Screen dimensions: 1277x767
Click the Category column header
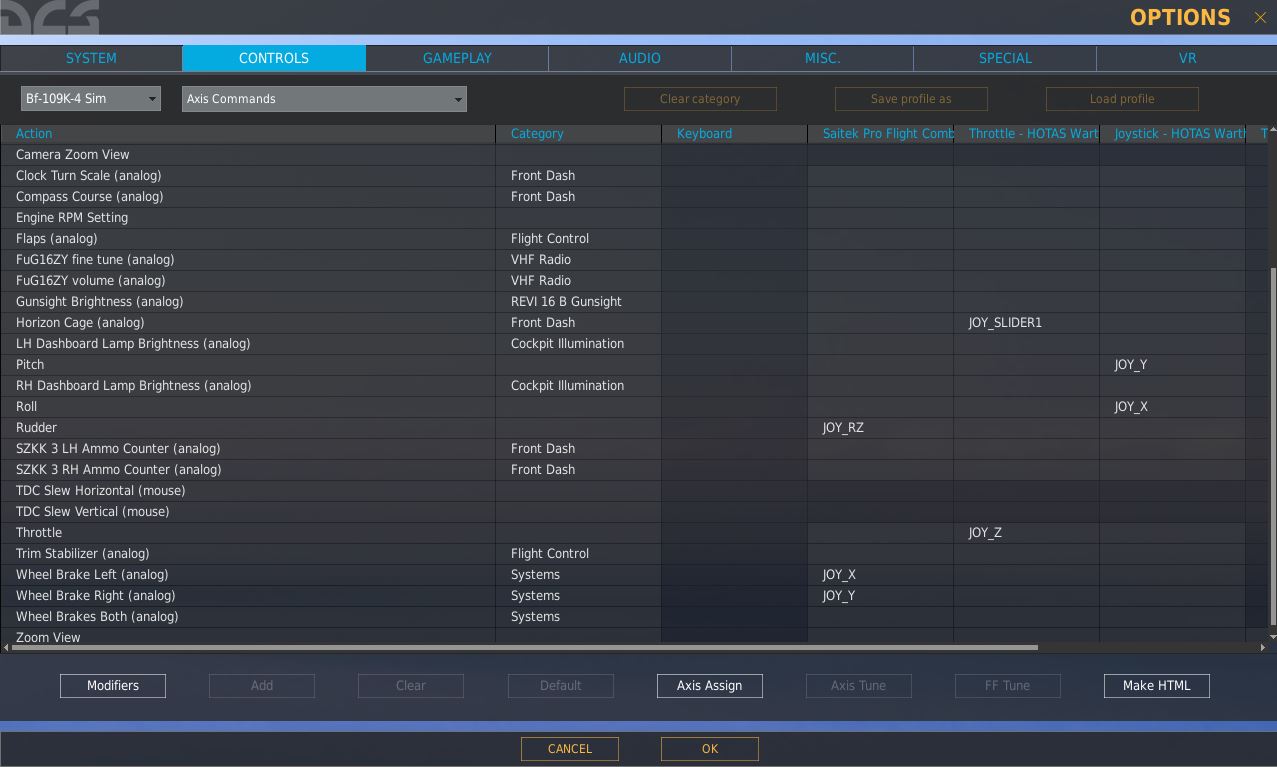pyautogui.click(x=578, y=133)
